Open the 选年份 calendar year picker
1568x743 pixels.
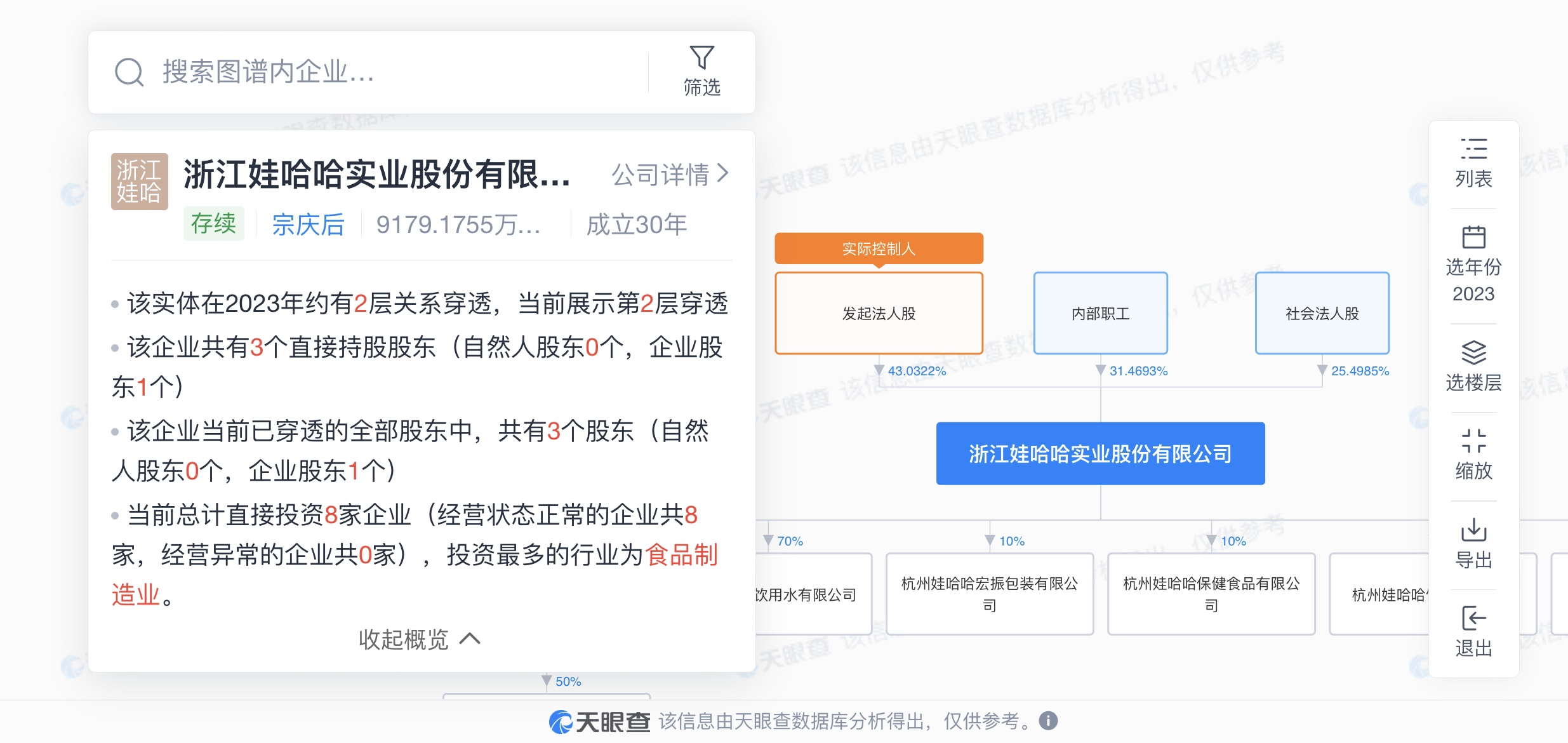point(1473,238)
